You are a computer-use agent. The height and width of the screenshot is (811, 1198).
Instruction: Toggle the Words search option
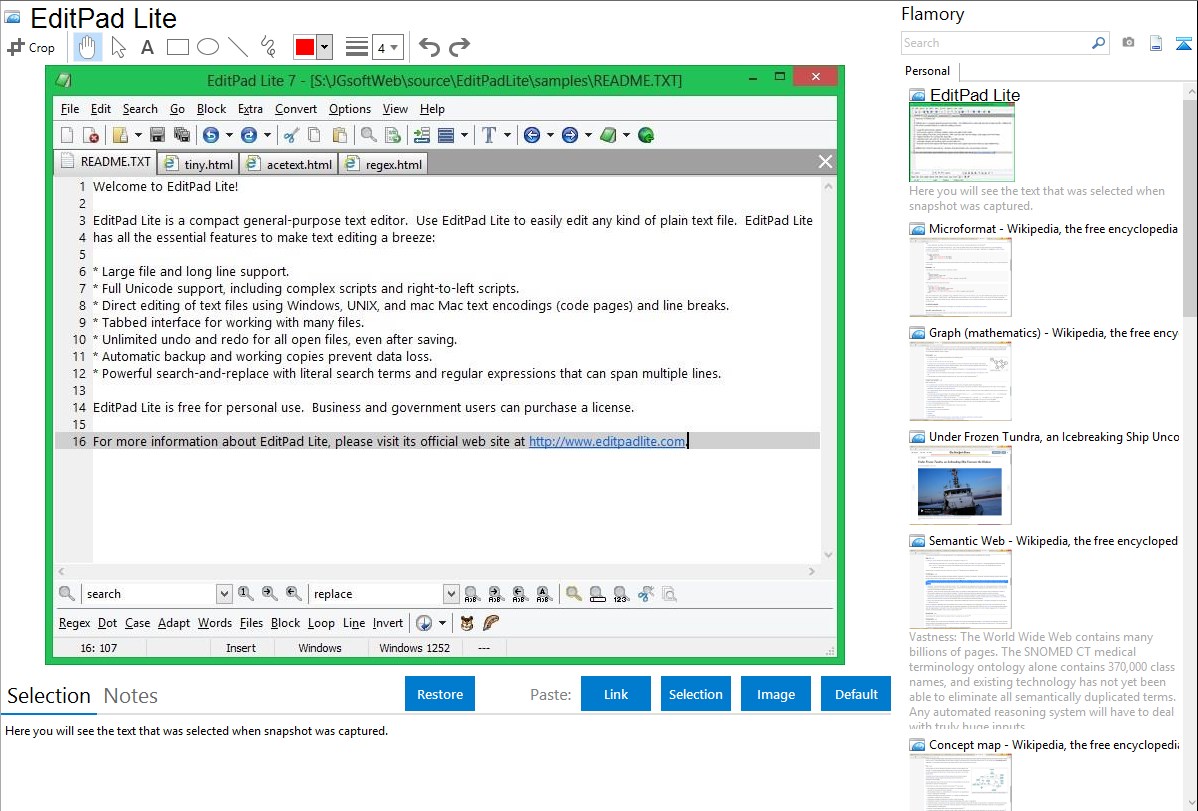215,623
